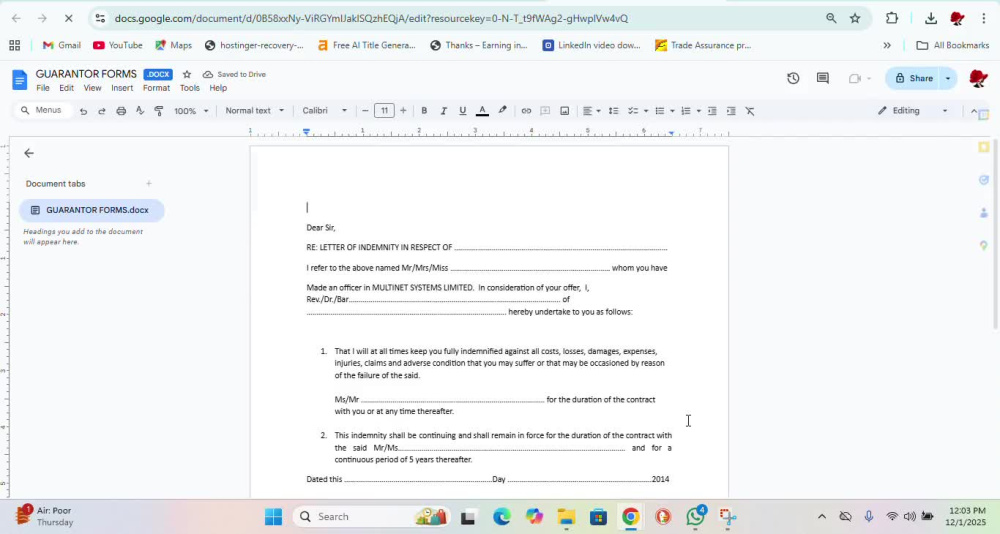This screenshot has width=1000, height=534.
Task: Open the checklist dropdown arrow
Action: coord(645,111)
